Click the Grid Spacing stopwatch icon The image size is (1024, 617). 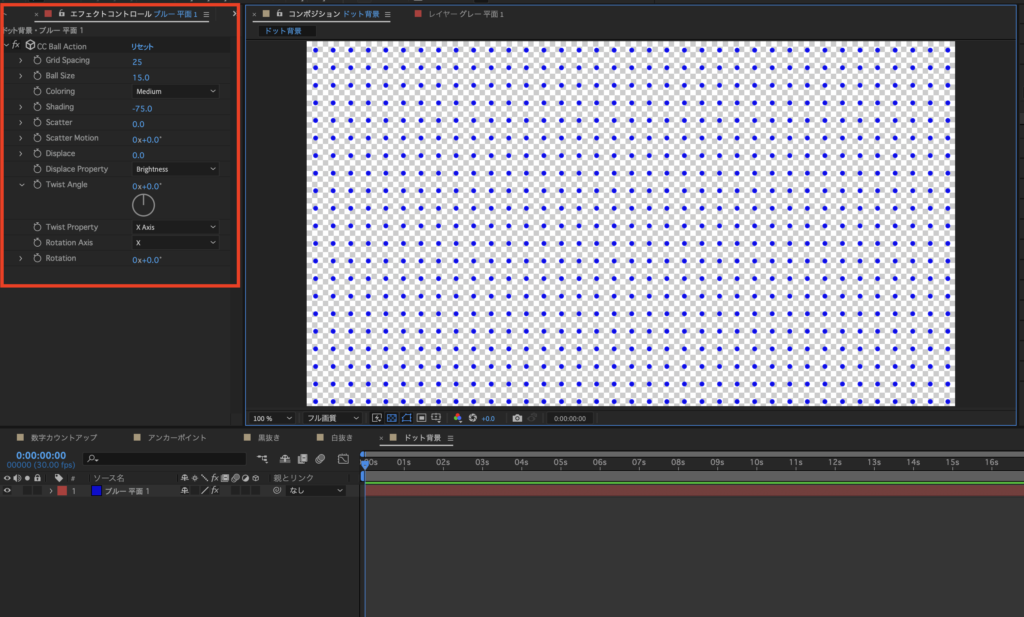coord(36,61)
